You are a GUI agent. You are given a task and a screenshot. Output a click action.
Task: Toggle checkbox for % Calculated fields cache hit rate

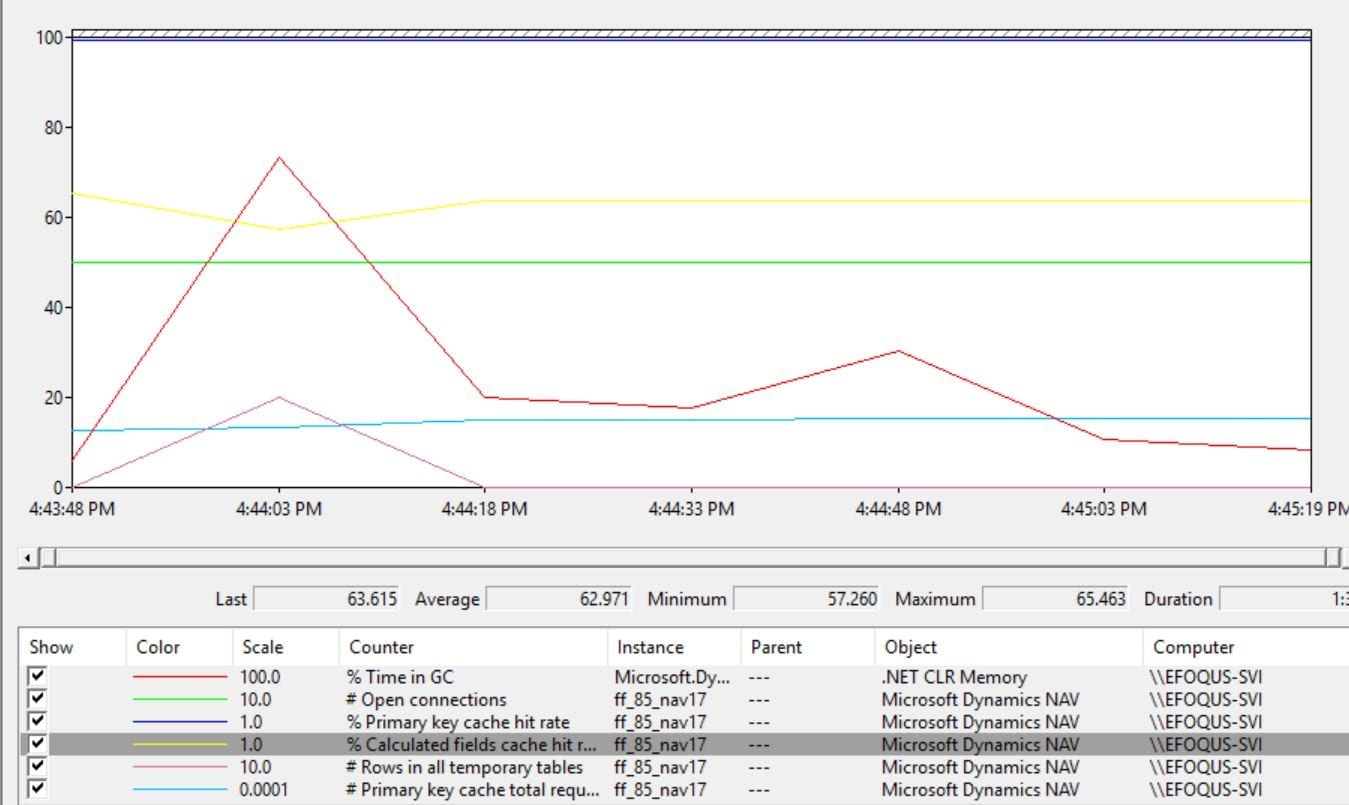pyautogui.click(x=38, y=745)
